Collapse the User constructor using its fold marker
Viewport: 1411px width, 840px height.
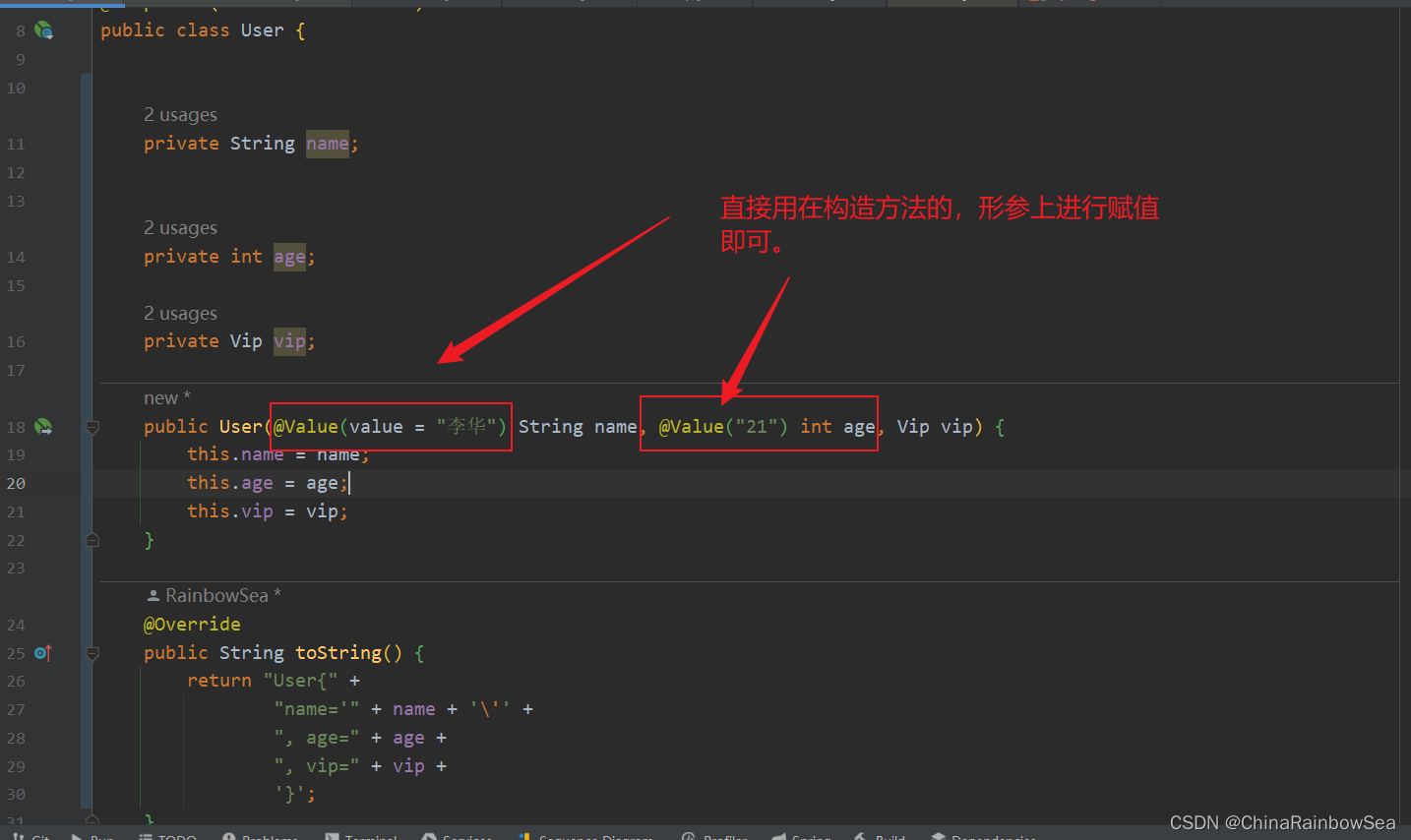pyautogui.click(x=92, y=427)
